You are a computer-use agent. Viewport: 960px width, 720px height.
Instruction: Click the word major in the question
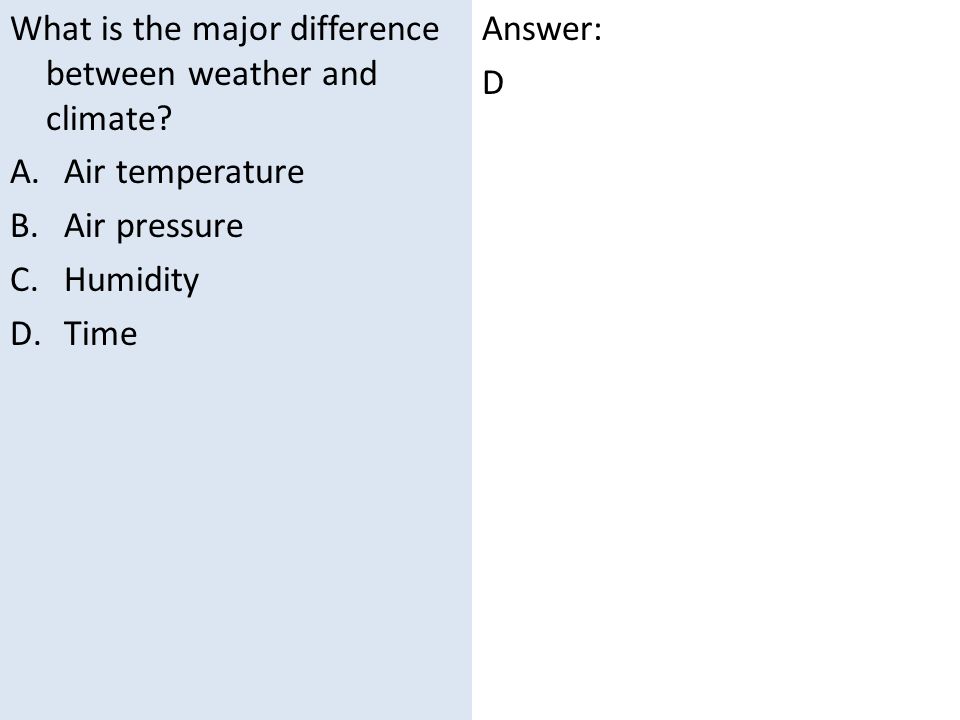(235, 30)
